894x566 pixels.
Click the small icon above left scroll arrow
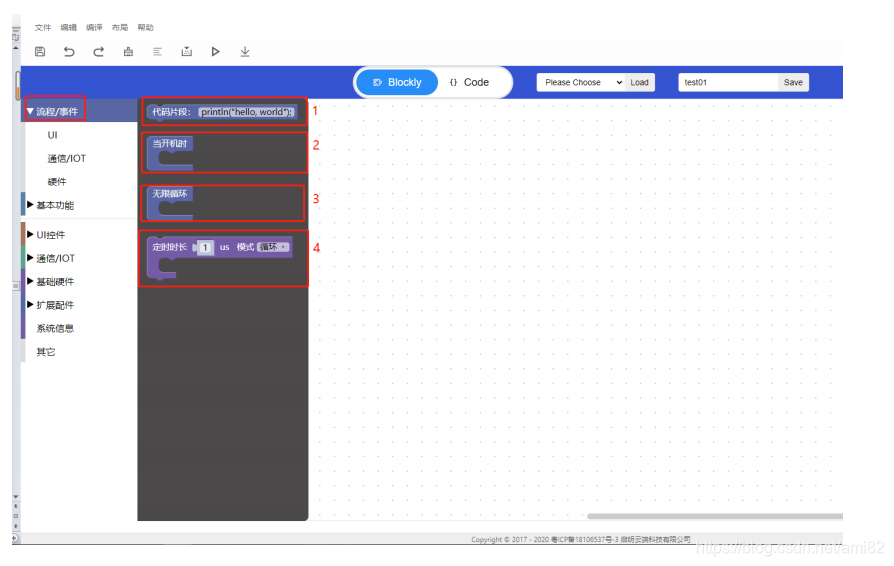pyautogui.click(x=16, y=37)
